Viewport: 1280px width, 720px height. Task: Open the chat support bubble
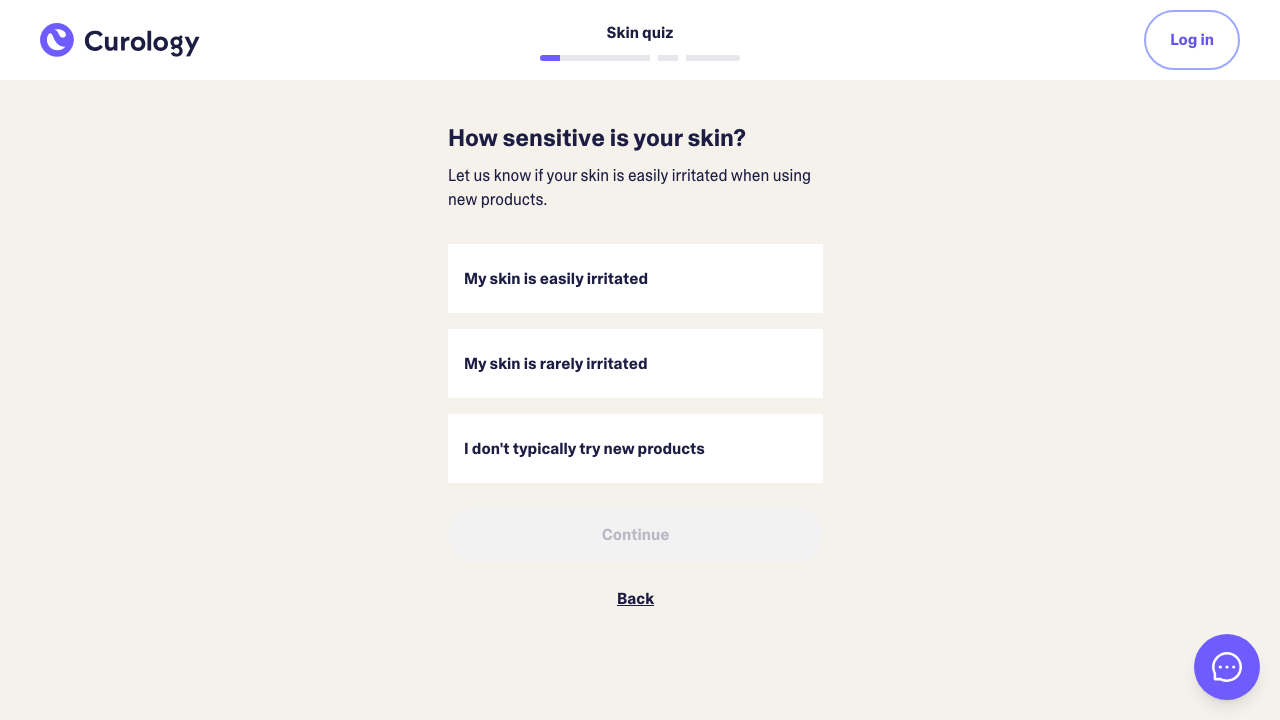tap(1226, 667)
